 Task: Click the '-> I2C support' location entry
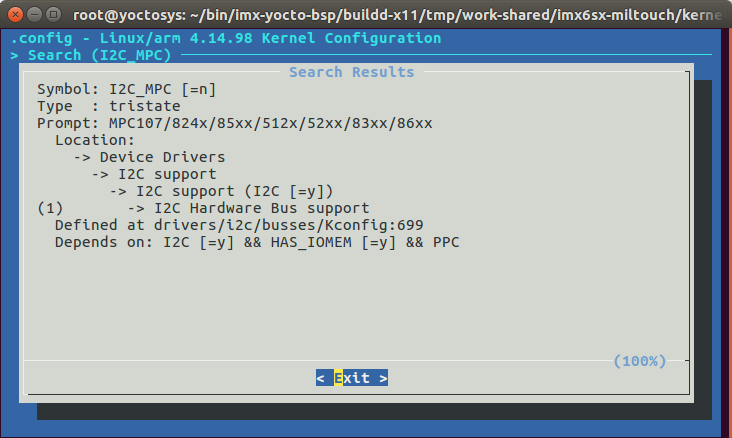point(154,174)
